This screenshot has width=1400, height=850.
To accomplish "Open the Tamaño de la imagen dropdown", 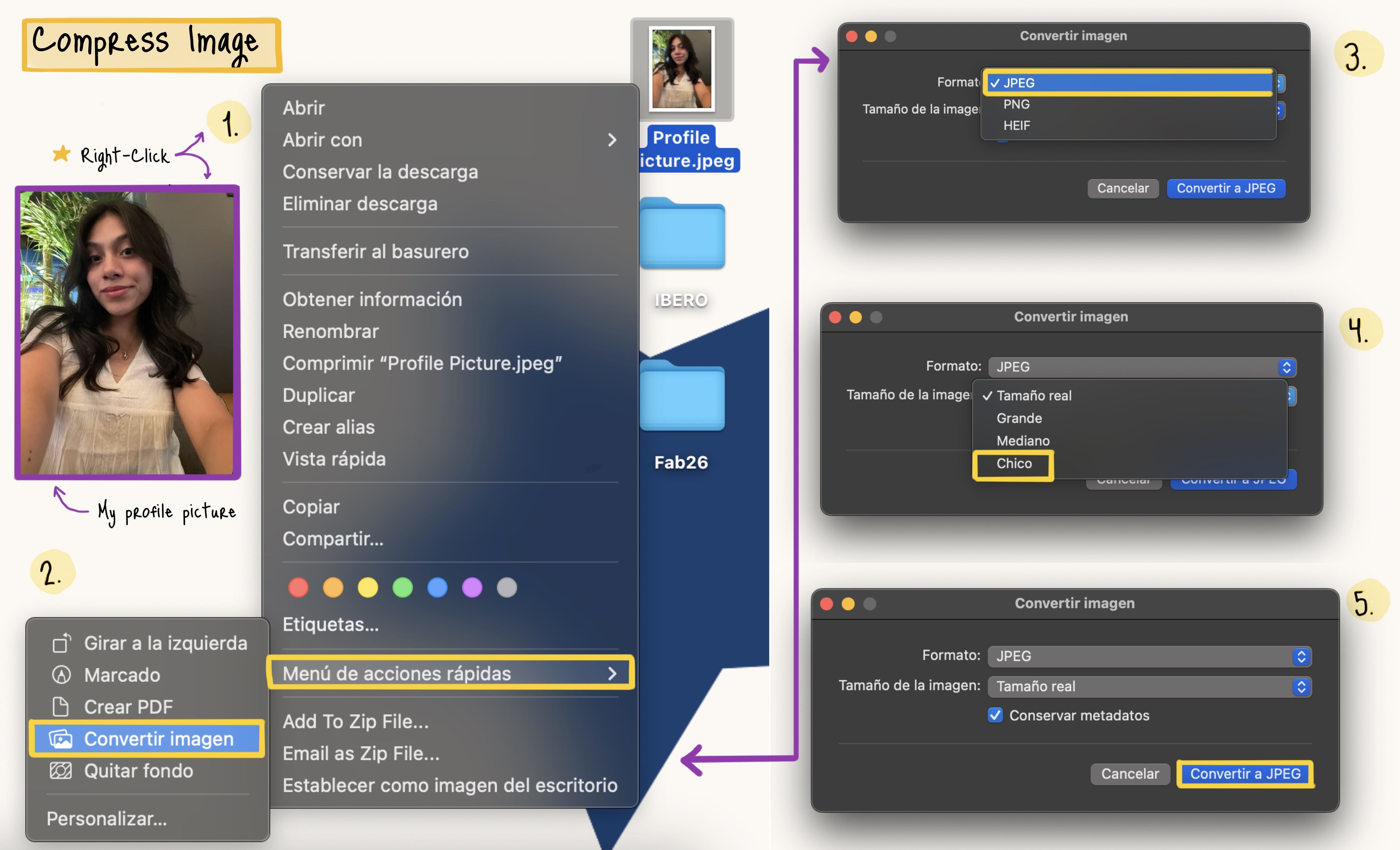I will coord(1149,686).
